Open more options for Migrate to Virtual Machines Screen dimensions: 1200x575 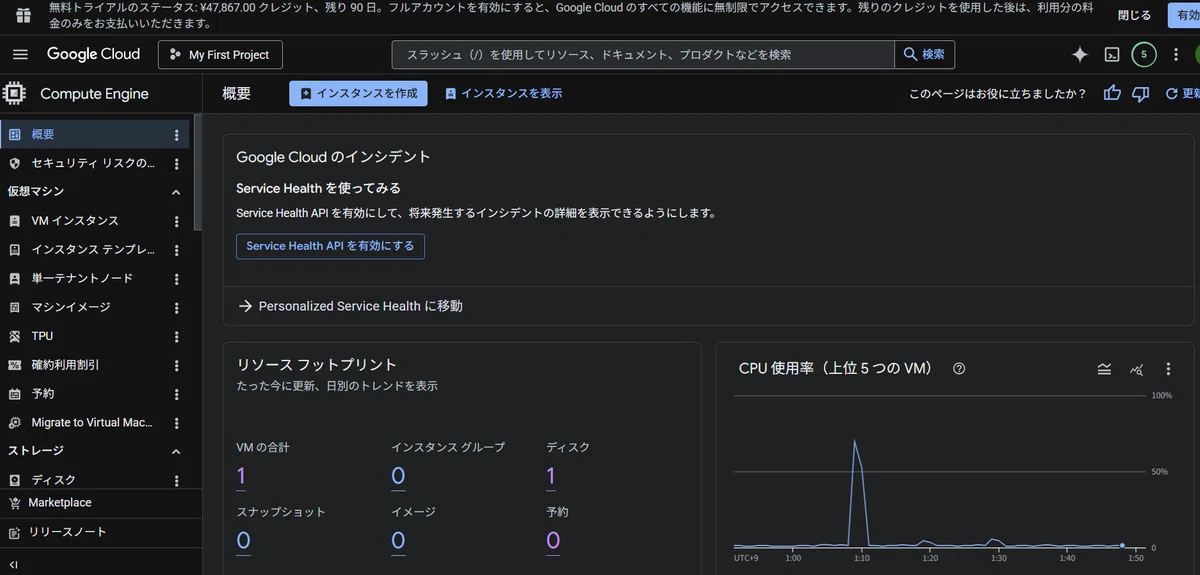tap(177, 423)
